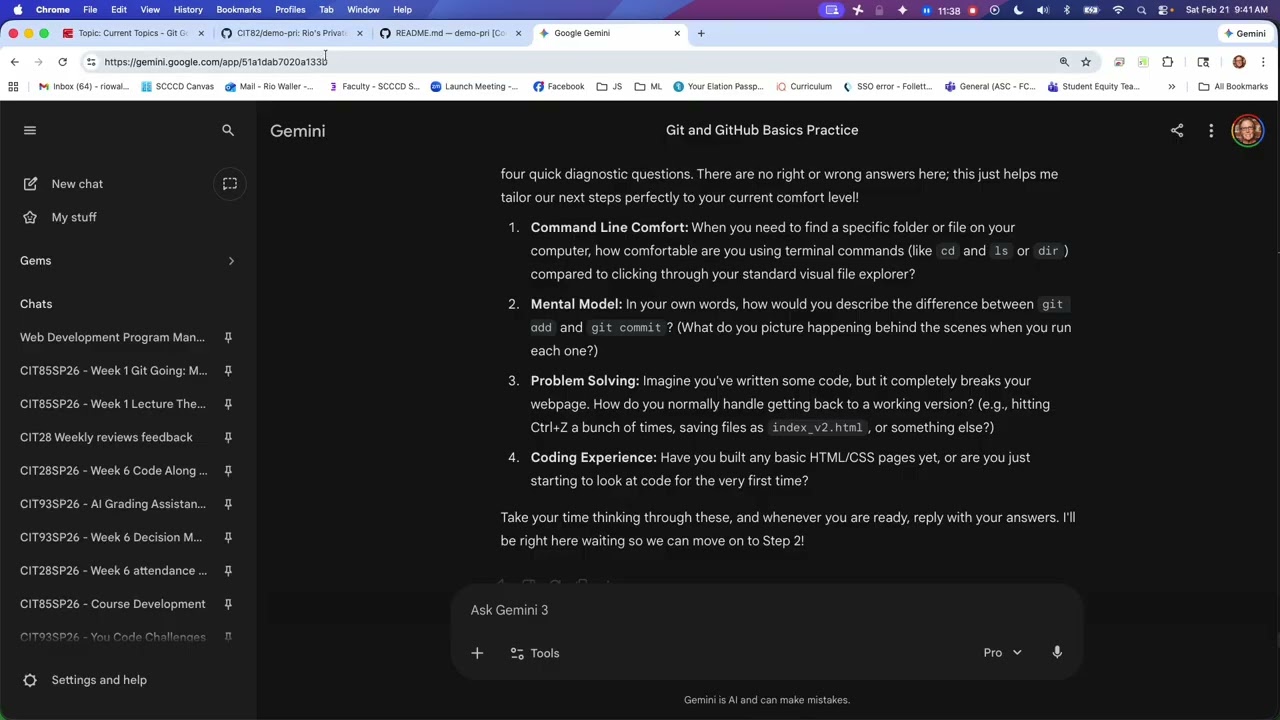
Task: Open Curriculum bookmark
Action: [x=803, y=87]
